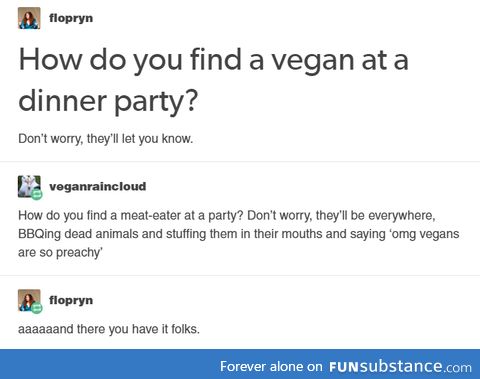Click the line starting 'How do you find a meat-eater'
The width and height of the screenshot is (480, 379).
(x=227, y=215)
